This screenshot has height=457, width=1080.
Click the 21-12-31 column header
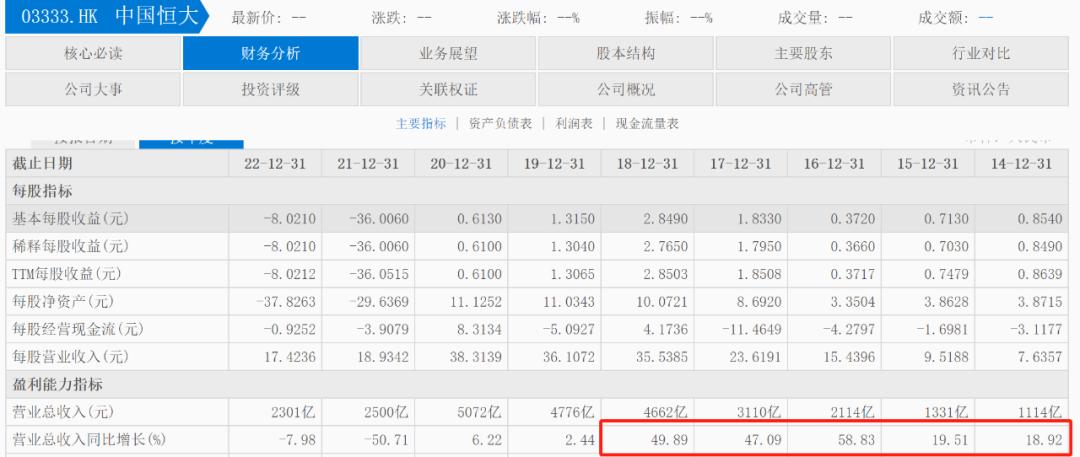coord(368,164)
